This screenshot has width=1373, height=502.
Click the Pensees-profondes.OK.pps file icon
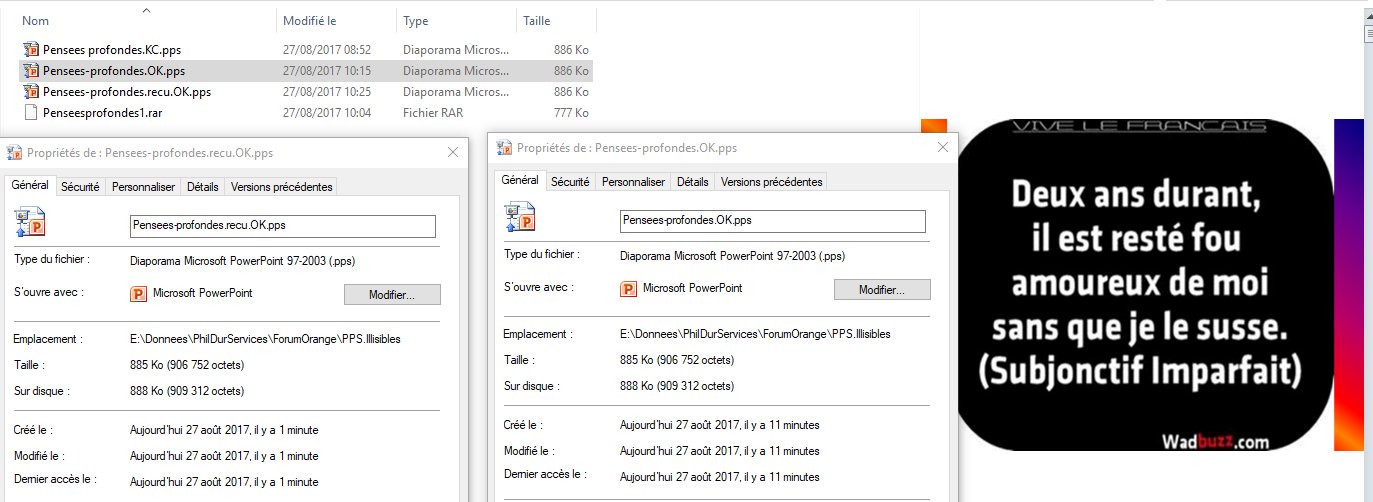[x=31, y=71]
